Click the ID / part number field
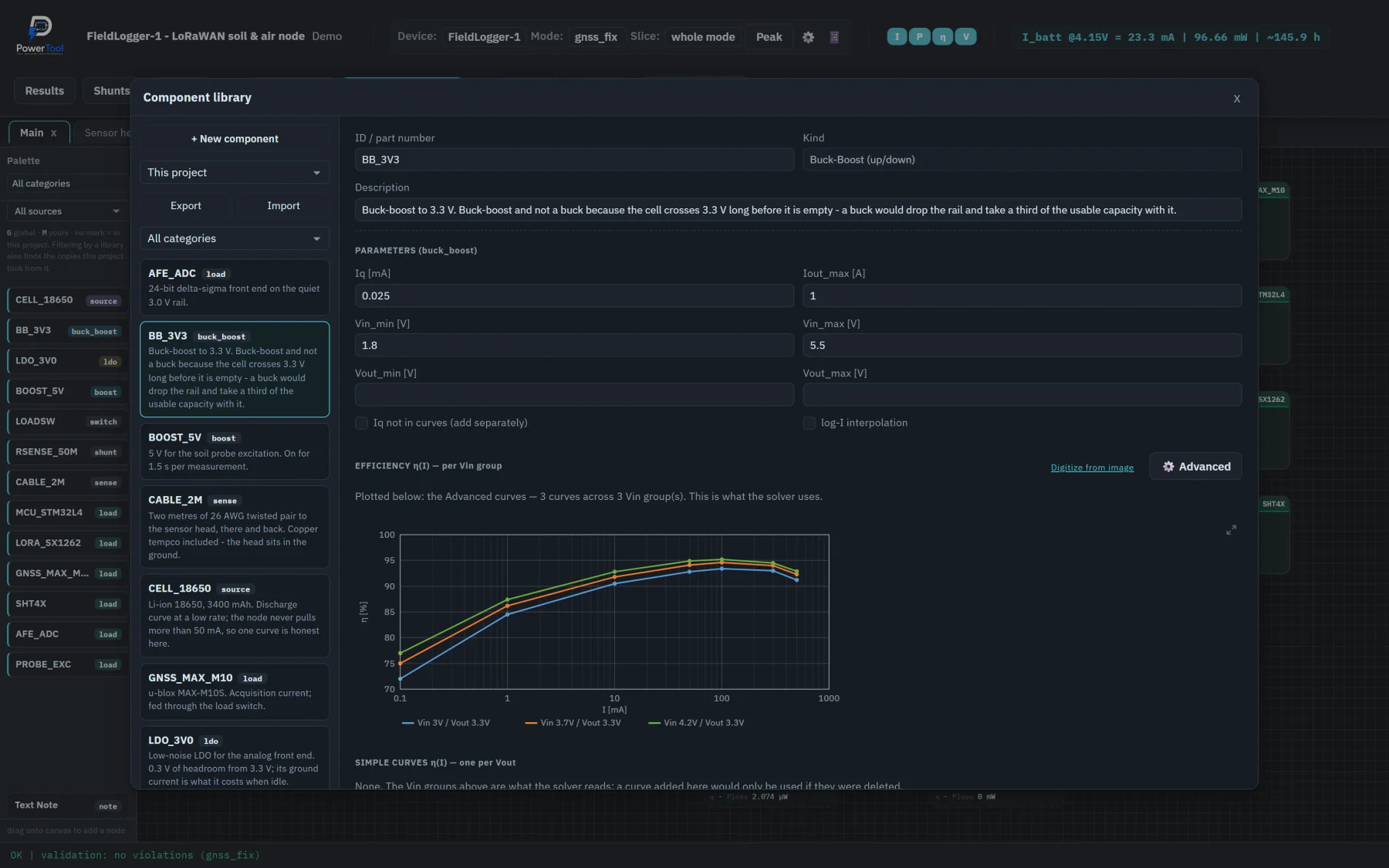This screenshot has width=1389, height=868. [x=574, y=160]
